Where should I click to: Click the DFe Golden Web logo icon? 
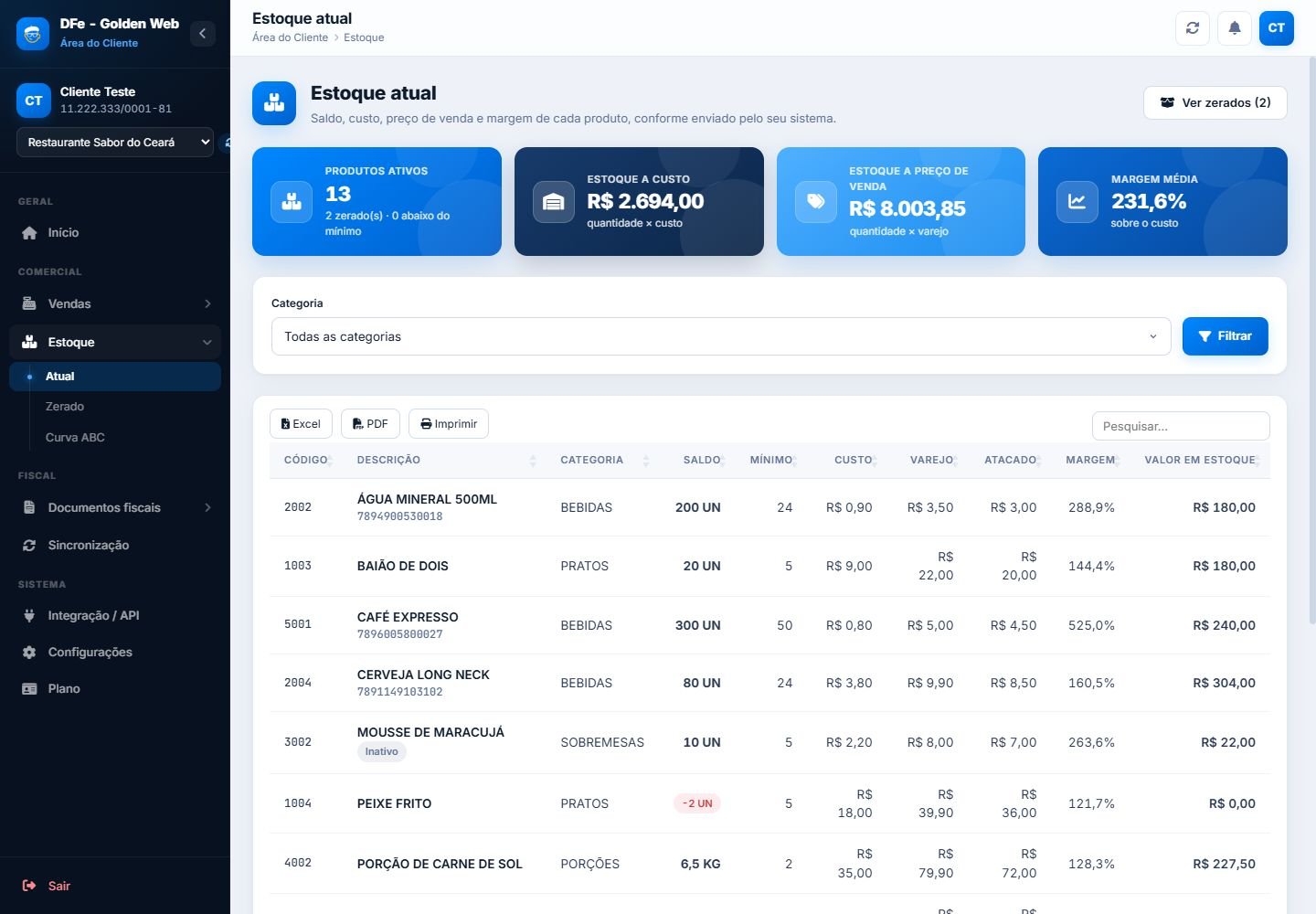click(x=33, y=34)
